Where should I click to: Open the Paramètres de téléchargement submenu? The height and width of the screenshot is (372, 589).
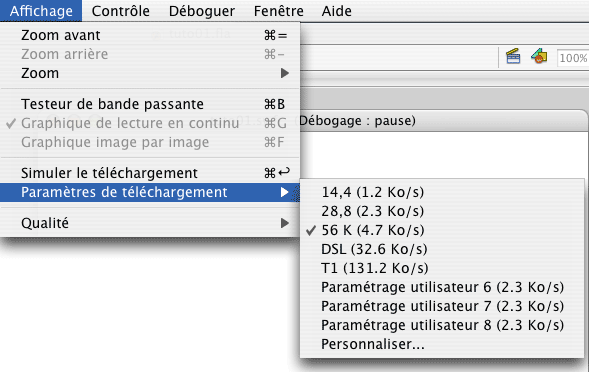[x=150, y=192]
